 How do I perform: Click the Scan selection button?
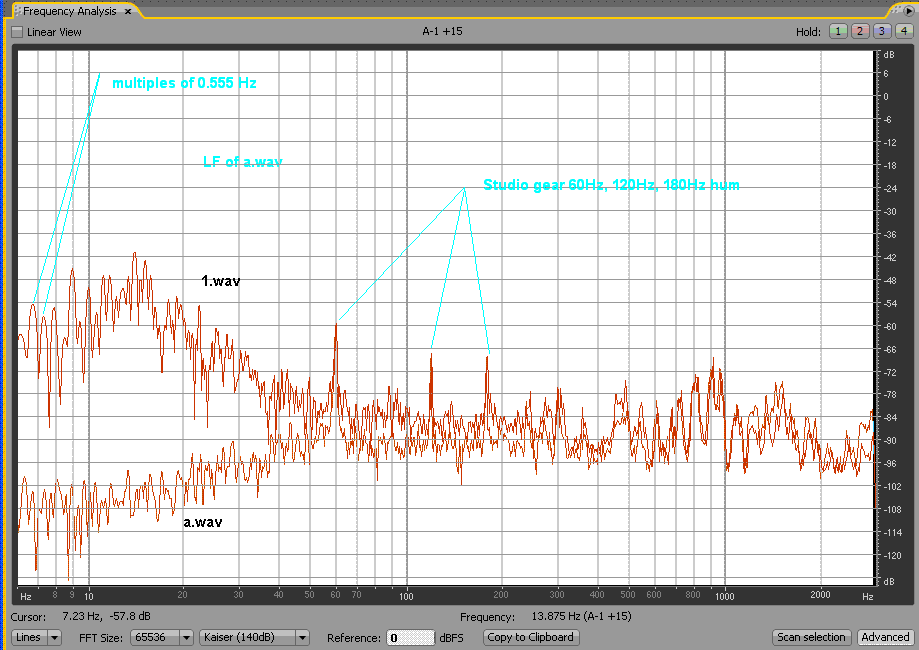811,637
